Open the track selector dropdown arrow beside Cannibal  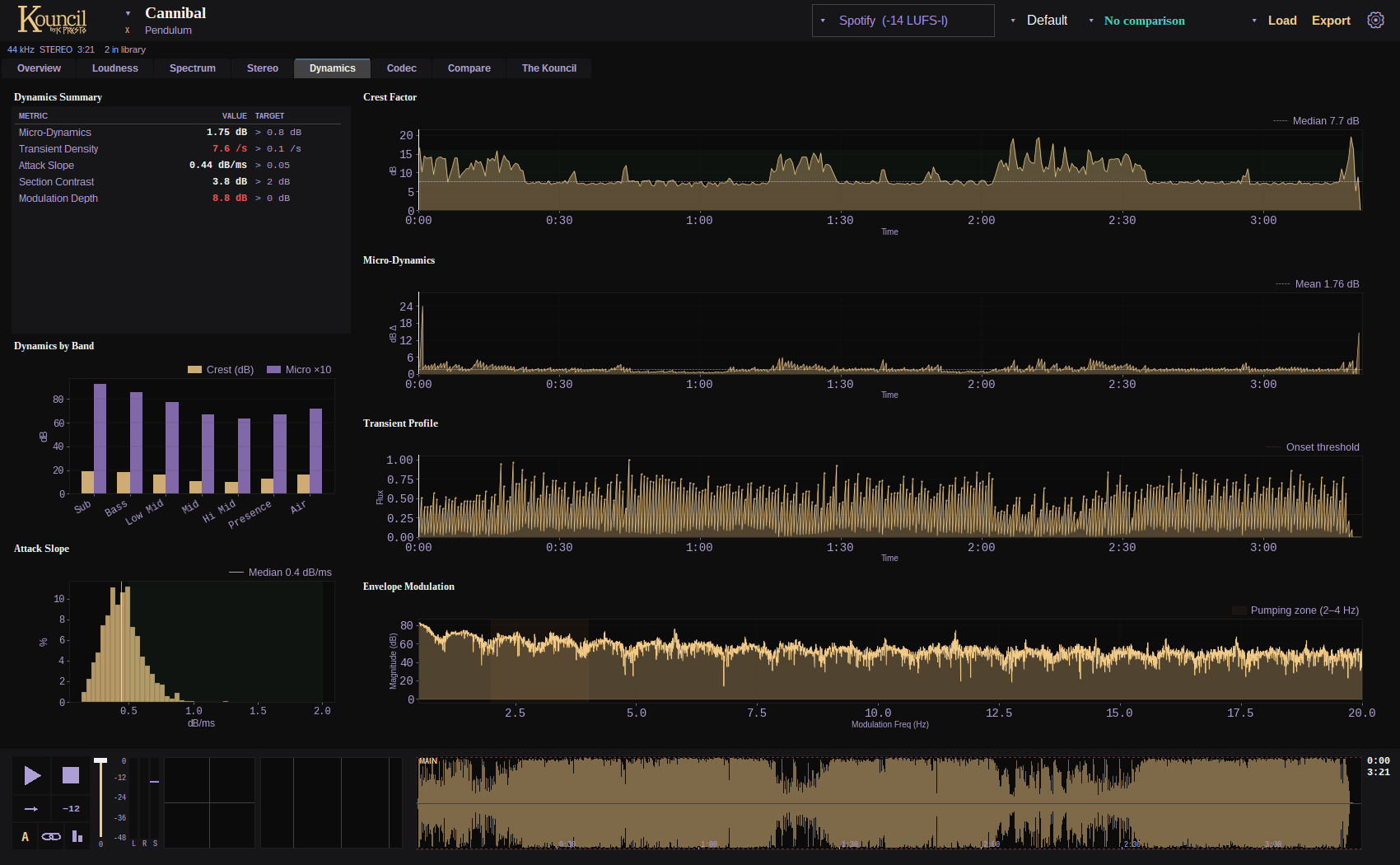coord(128,13)
